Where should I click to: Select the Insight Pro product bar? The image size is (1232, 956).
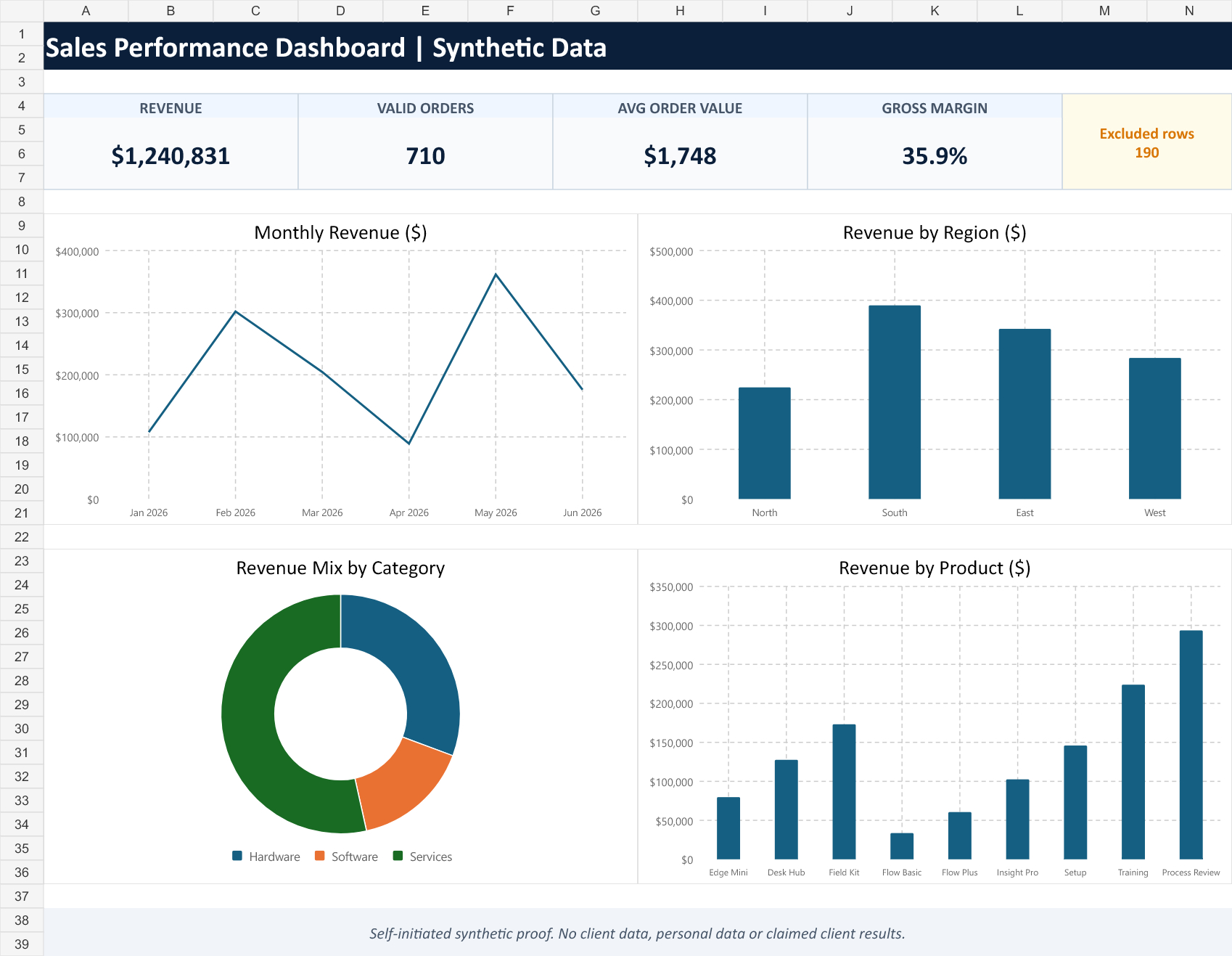[x=1017, y=820]
